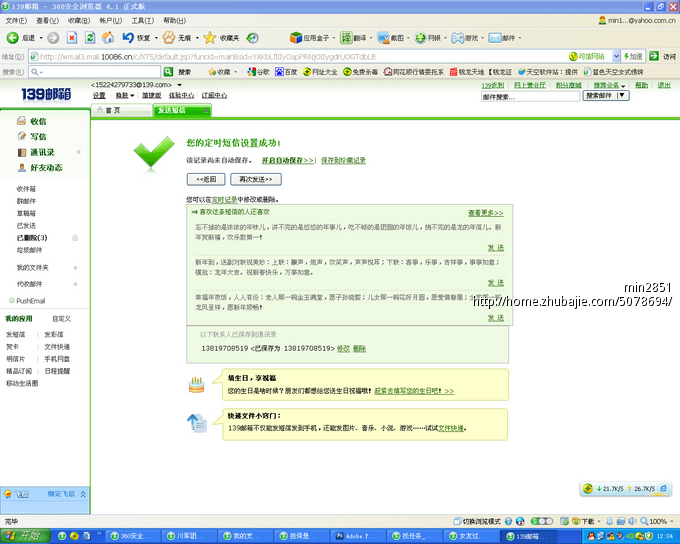Close the 发送短信 tab
Screen dimensions: 680x544
click(206, 111)
